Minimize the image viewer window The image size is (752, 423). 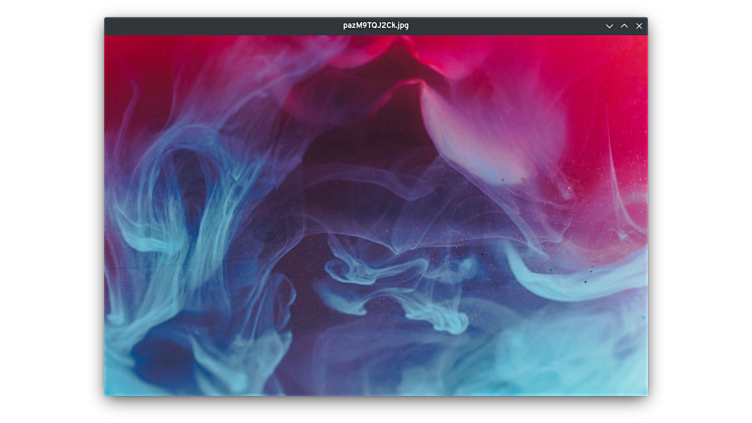(609, 26)
